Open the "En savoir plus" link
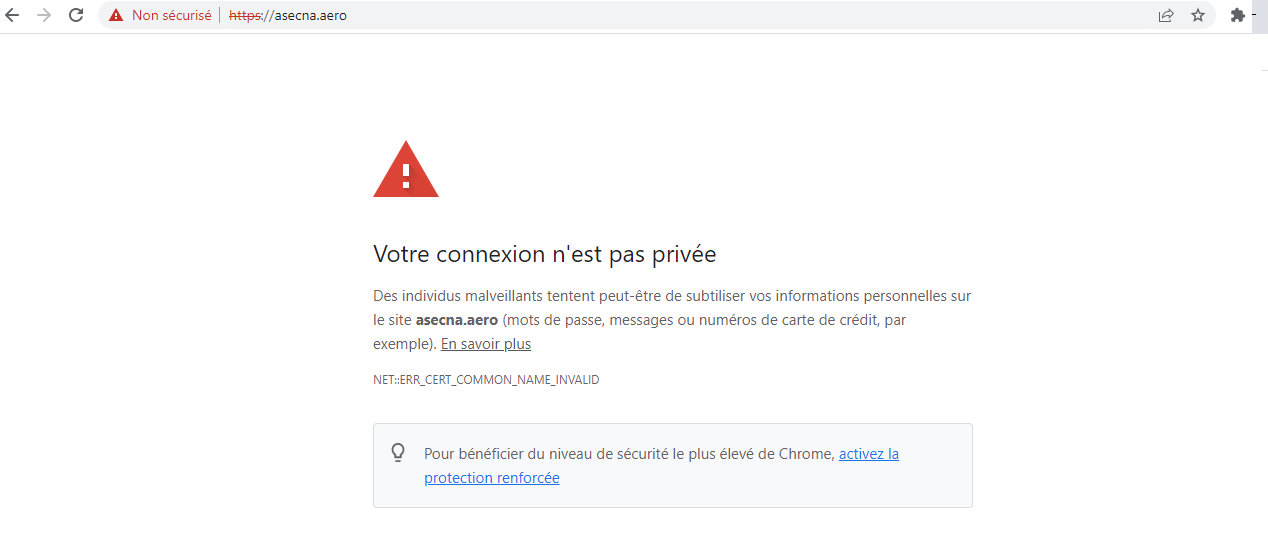 486,344
